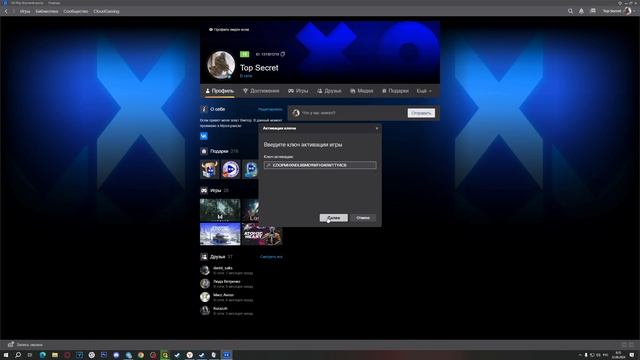Open the VK social link icon

pos(204,136)
